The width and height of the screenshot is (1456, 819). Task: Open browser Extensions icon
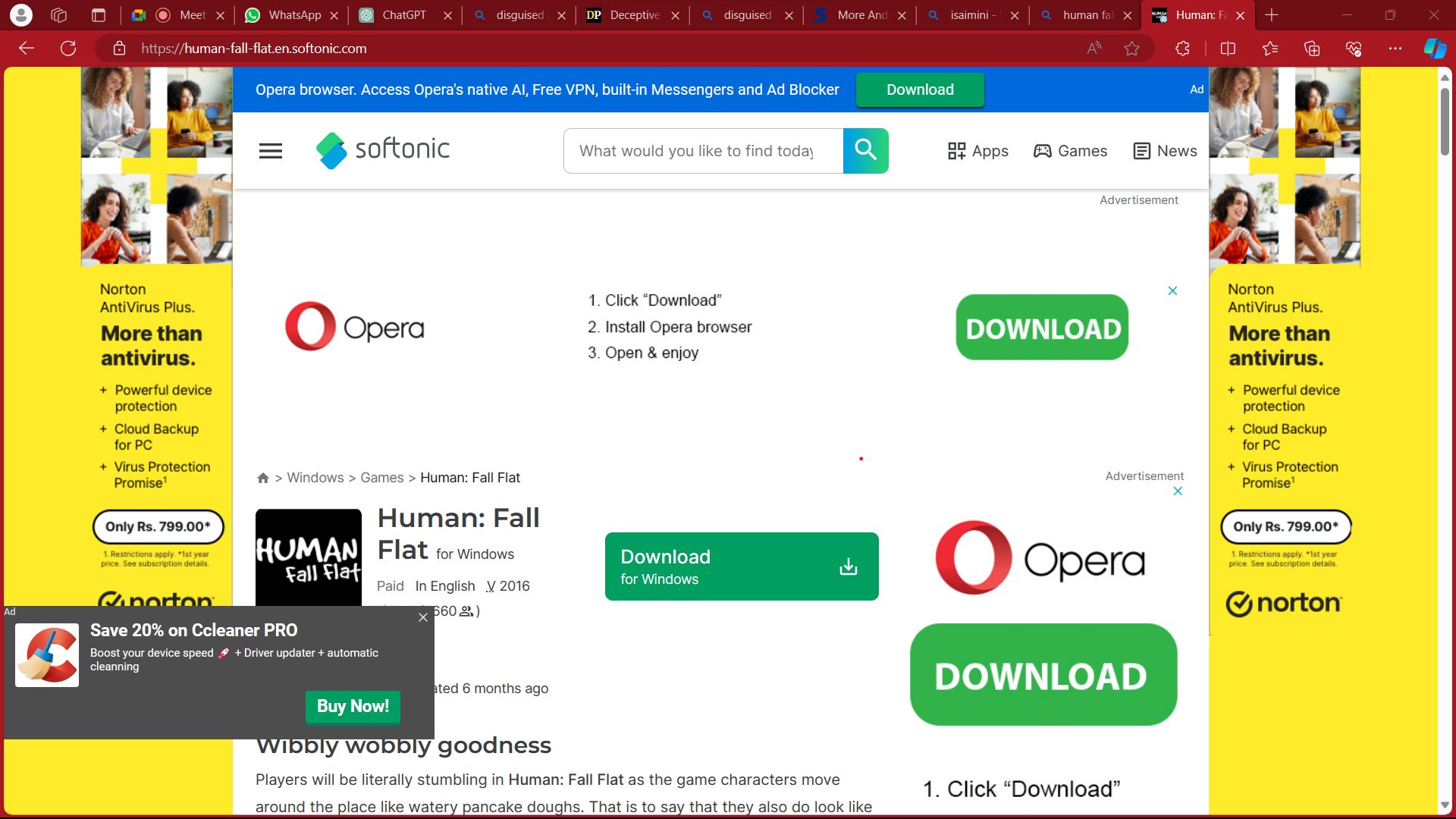point(1182,49)
